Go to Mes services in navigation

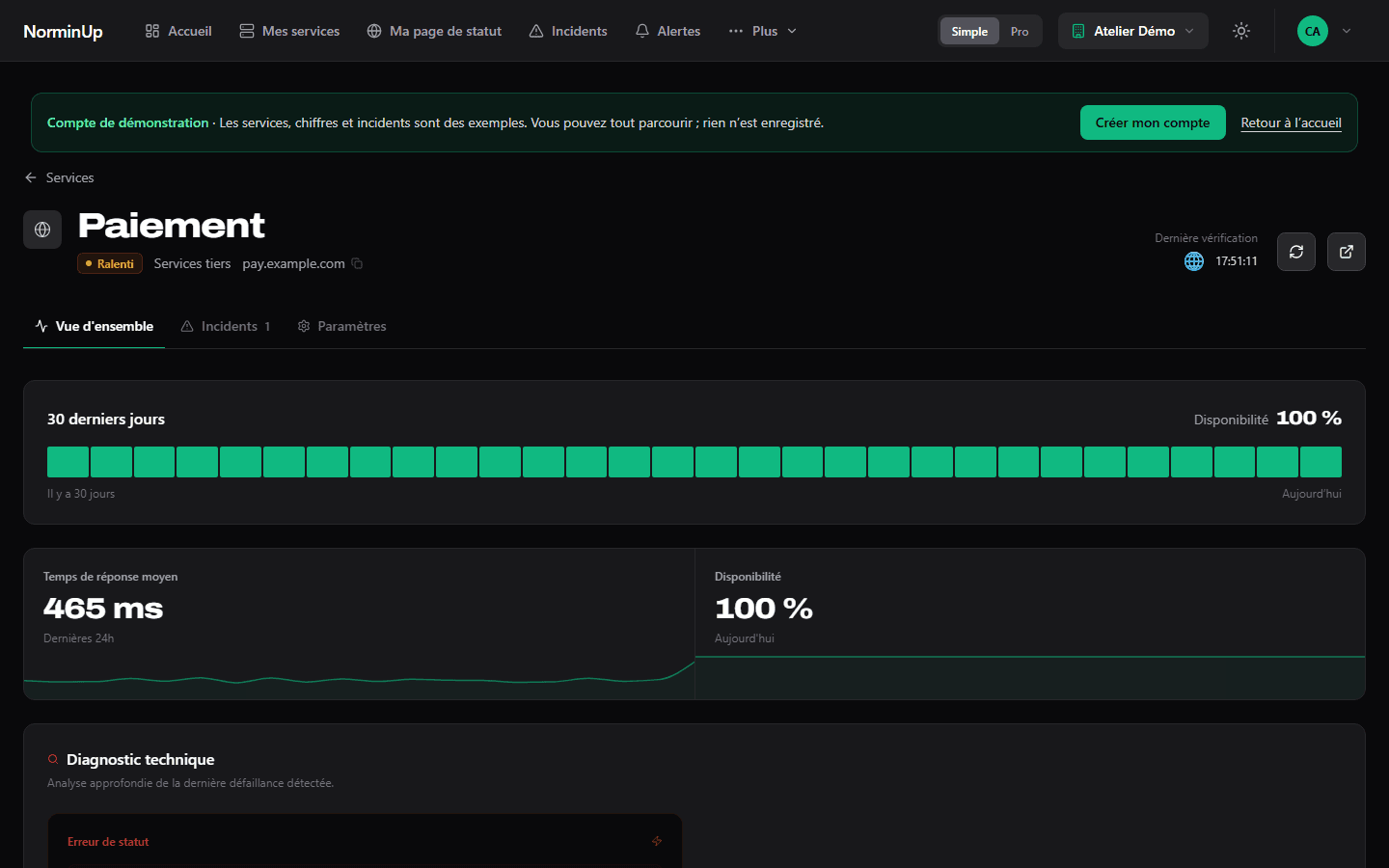pos(289,31)
